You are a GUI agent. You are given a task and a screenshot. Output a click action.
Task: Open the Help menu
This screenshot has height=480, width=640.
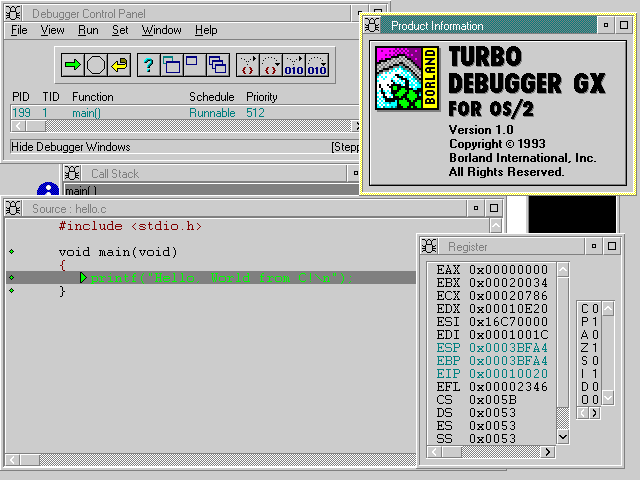(x=206, y=30)
